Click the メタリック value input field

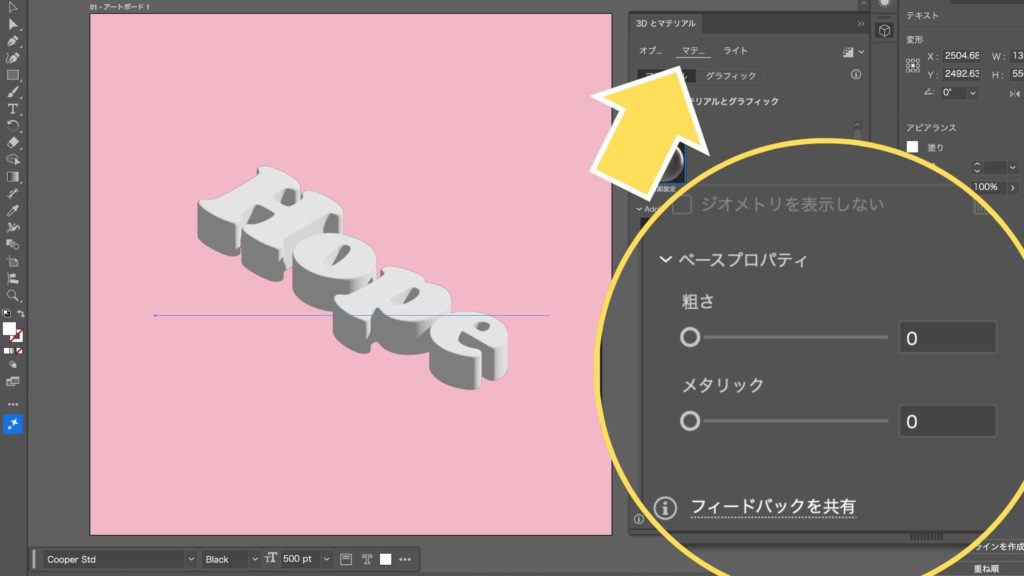[x=946, y=421]
